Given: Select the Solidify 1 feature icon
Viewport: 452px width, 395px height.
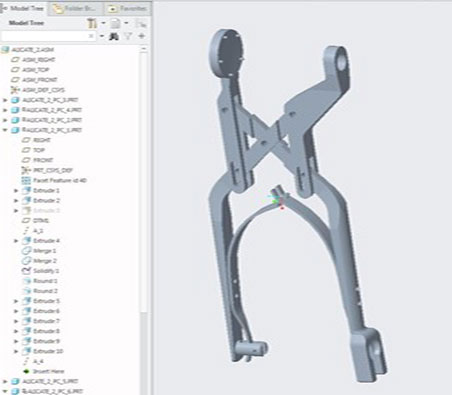Looking at the screenshot, I should [x=26, y=271].
